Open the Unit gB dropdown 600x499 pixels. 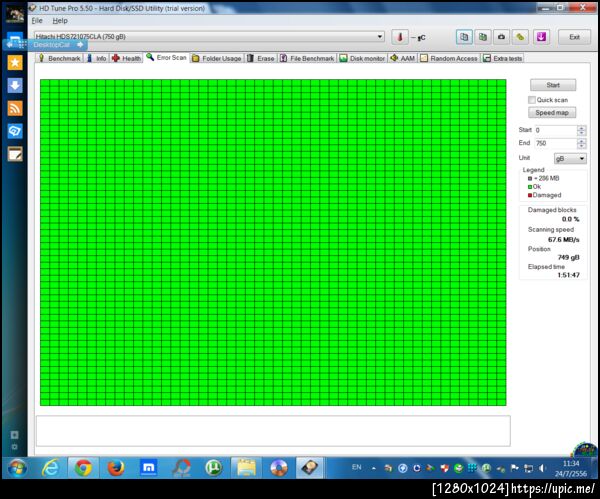570,158
